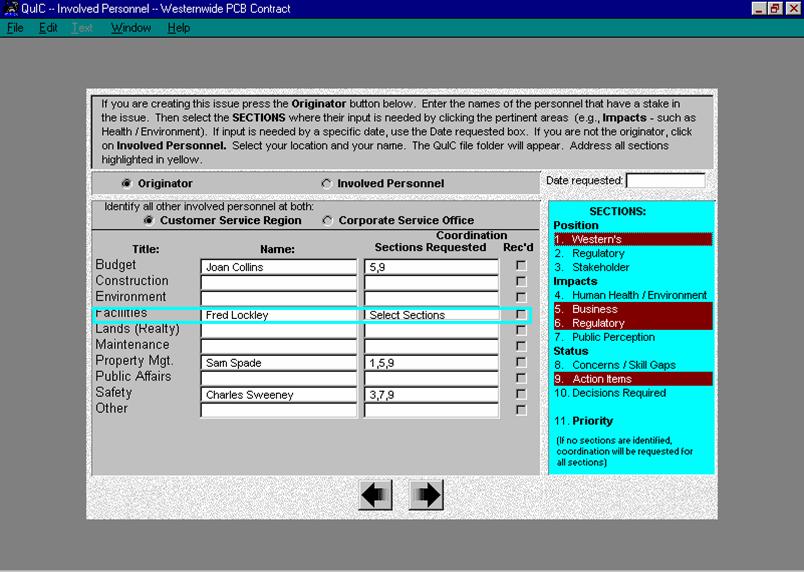Screen dimensions: 804x572
Task: Click the forward arrow navigation button
Action: (x=426, y=495)
